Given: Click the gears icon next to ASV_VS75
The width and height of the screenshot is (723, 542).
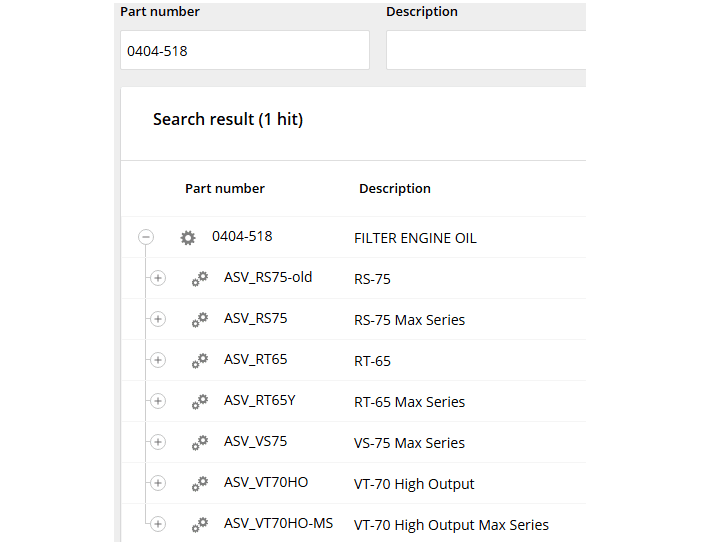Looking at the screenshot, I should click(x=200, y=442).
